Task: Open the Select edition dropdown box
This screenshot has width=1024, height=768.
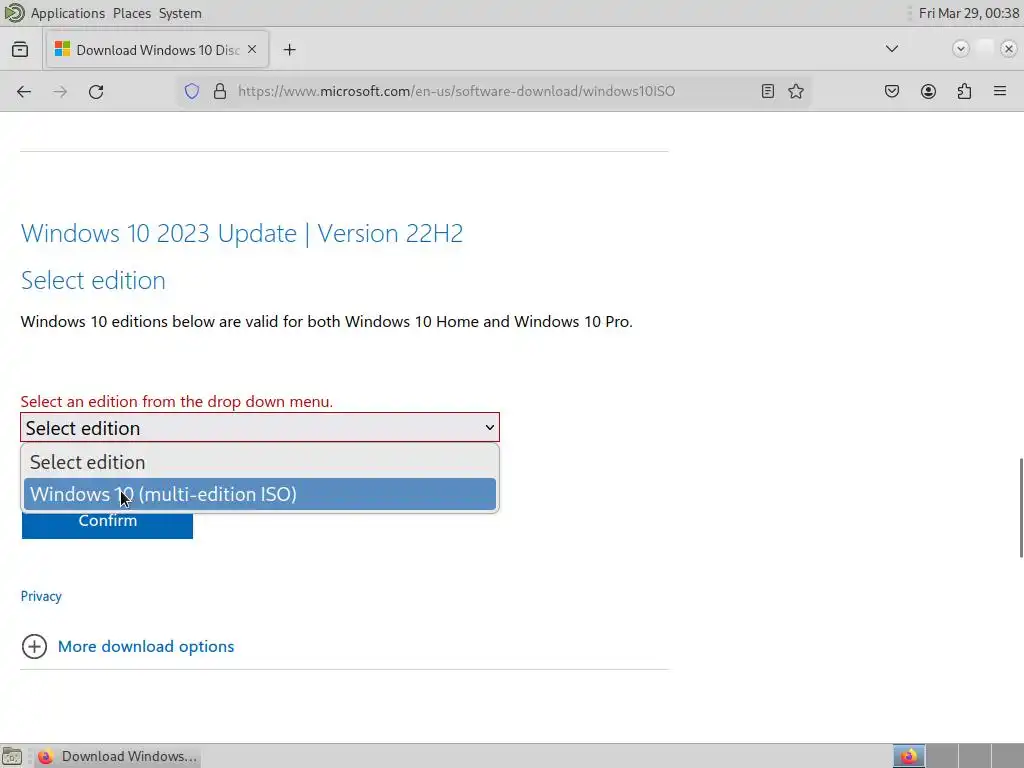Action: click(x=260, y=428)
